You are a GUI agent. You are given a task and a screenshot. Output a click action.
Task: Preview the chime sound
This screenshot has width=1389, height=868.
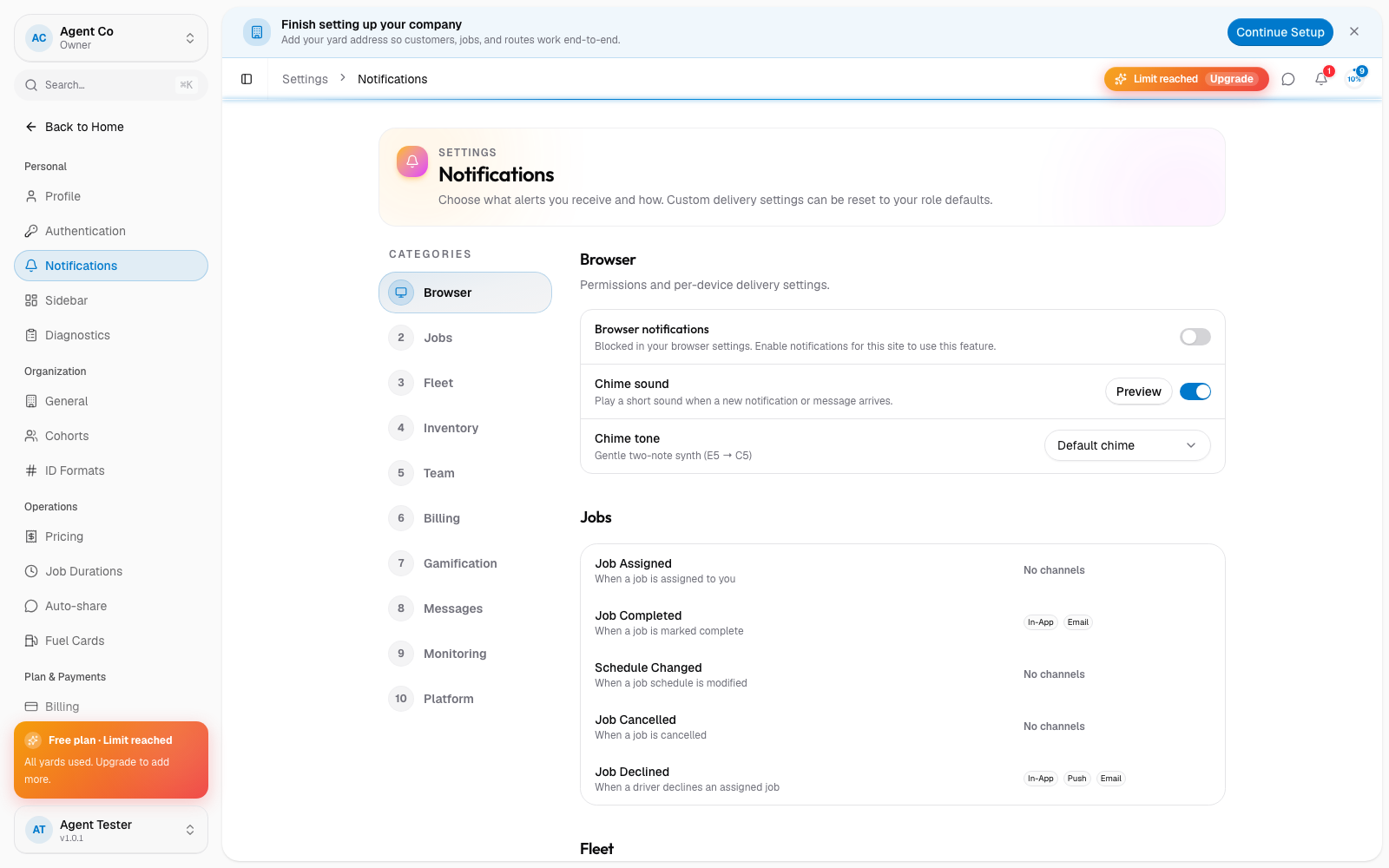[1139, 391]
